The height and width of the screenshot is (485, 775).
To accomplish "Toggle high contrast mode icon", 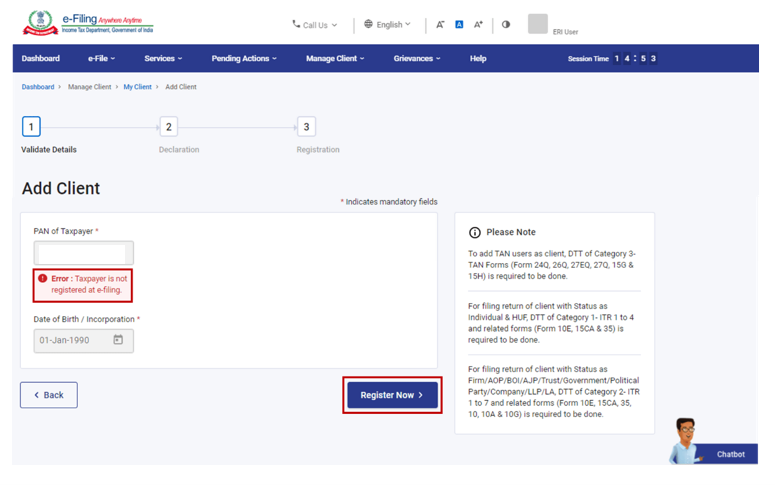I will (506, 24).
